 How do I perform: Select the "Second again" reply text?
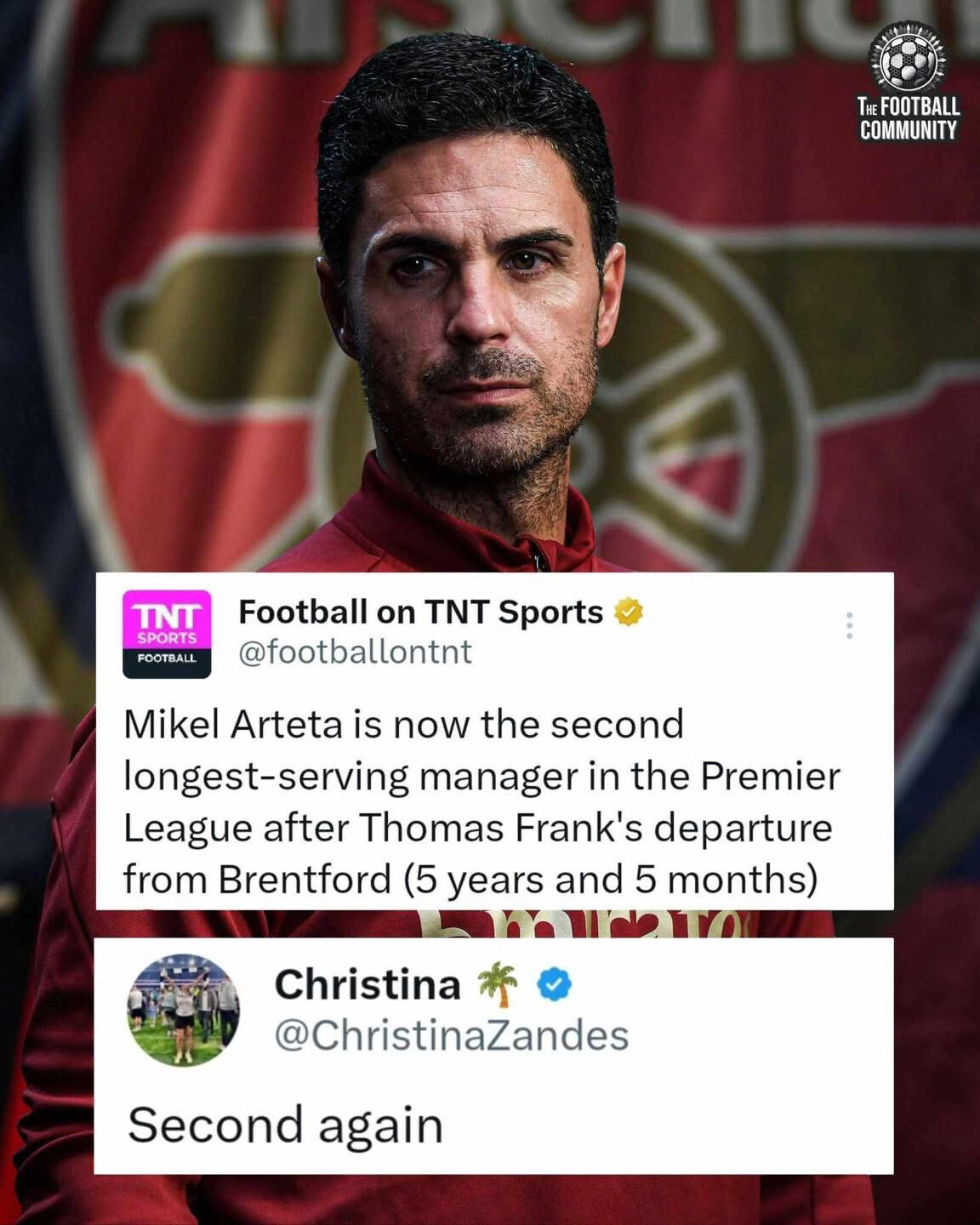(x=286, y=1125)
